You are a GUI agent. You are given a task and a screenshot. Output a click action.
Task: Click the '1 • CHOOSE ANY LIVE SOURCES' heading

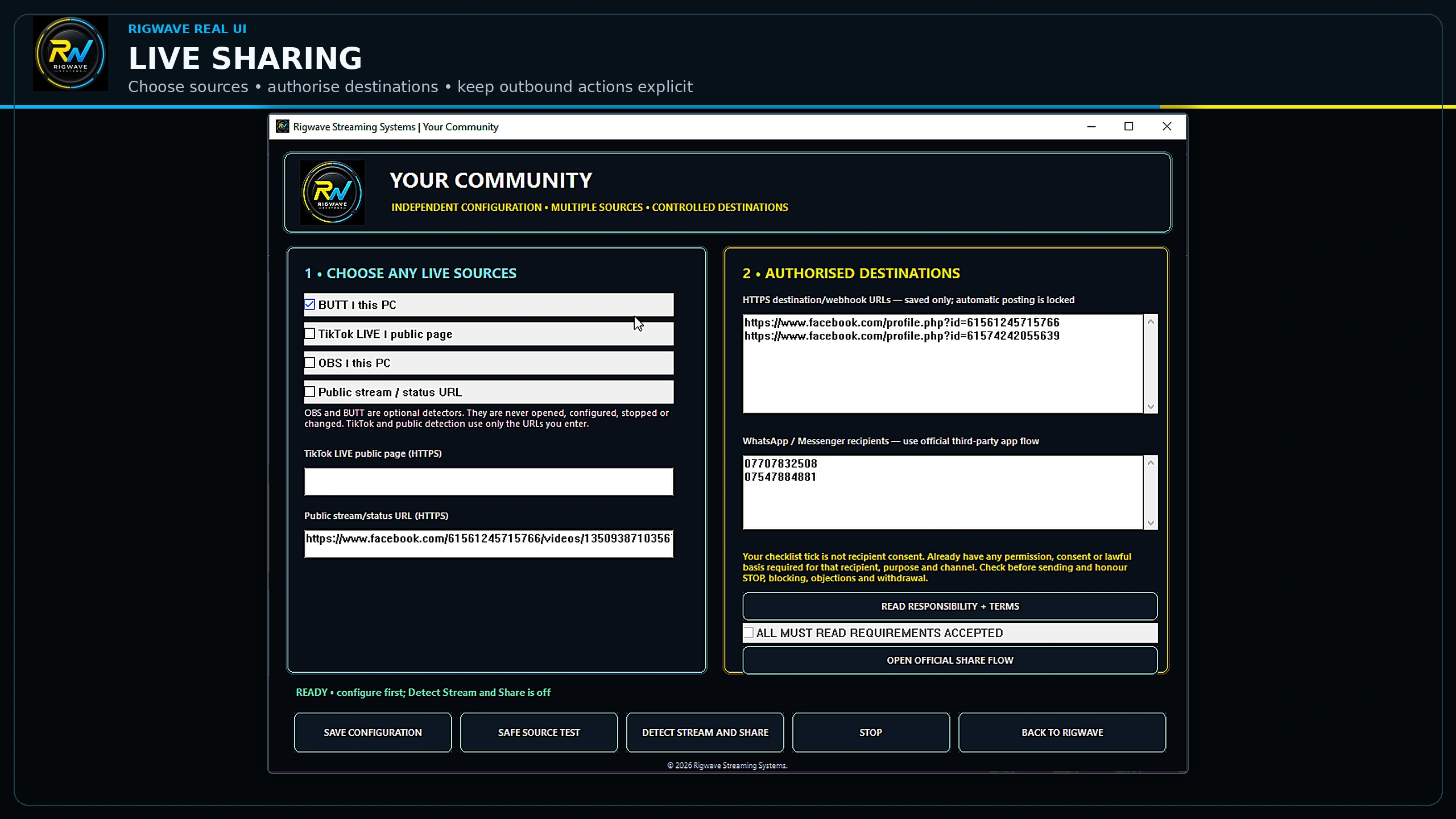click(411, 273)
